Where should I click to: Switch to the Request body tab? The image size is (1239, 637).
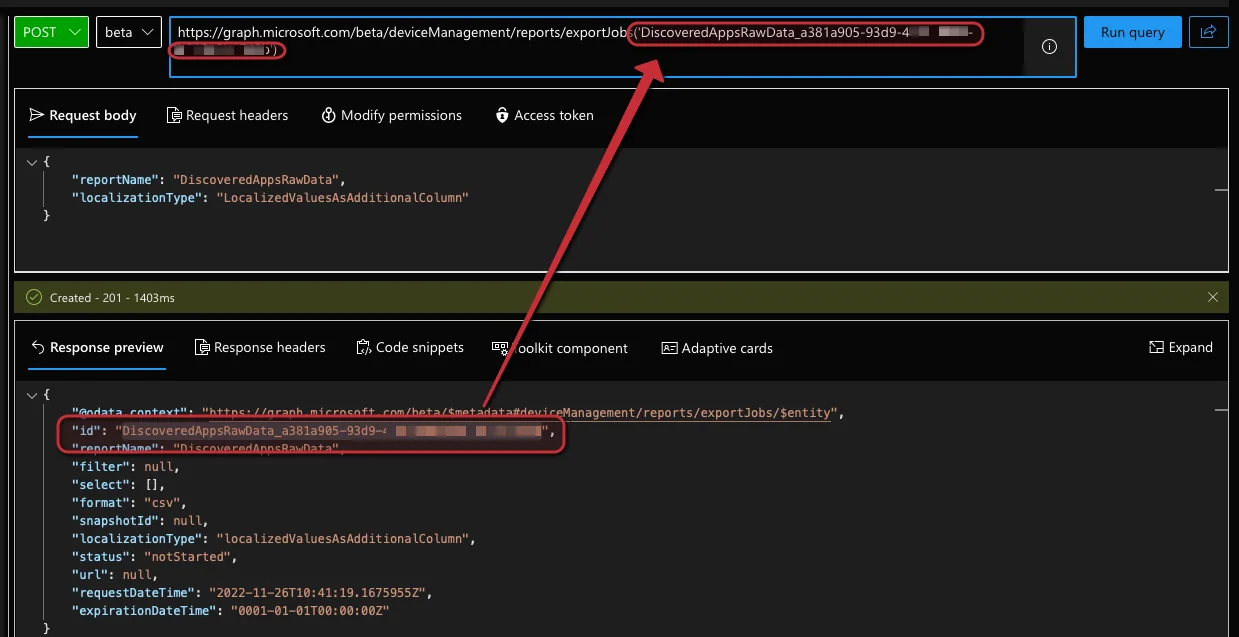coord(83,115)
